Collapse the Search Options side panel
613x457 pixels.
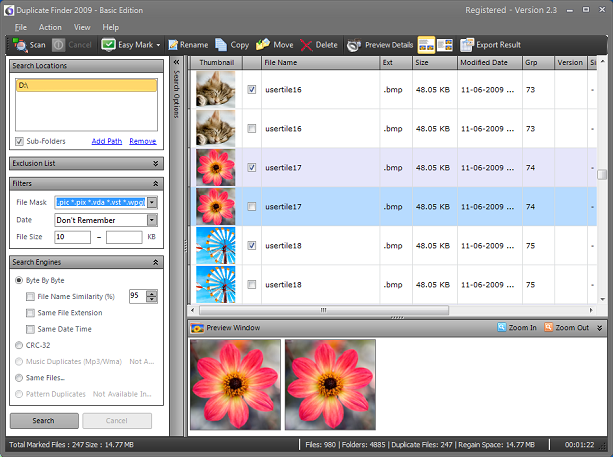click(176, 62)
